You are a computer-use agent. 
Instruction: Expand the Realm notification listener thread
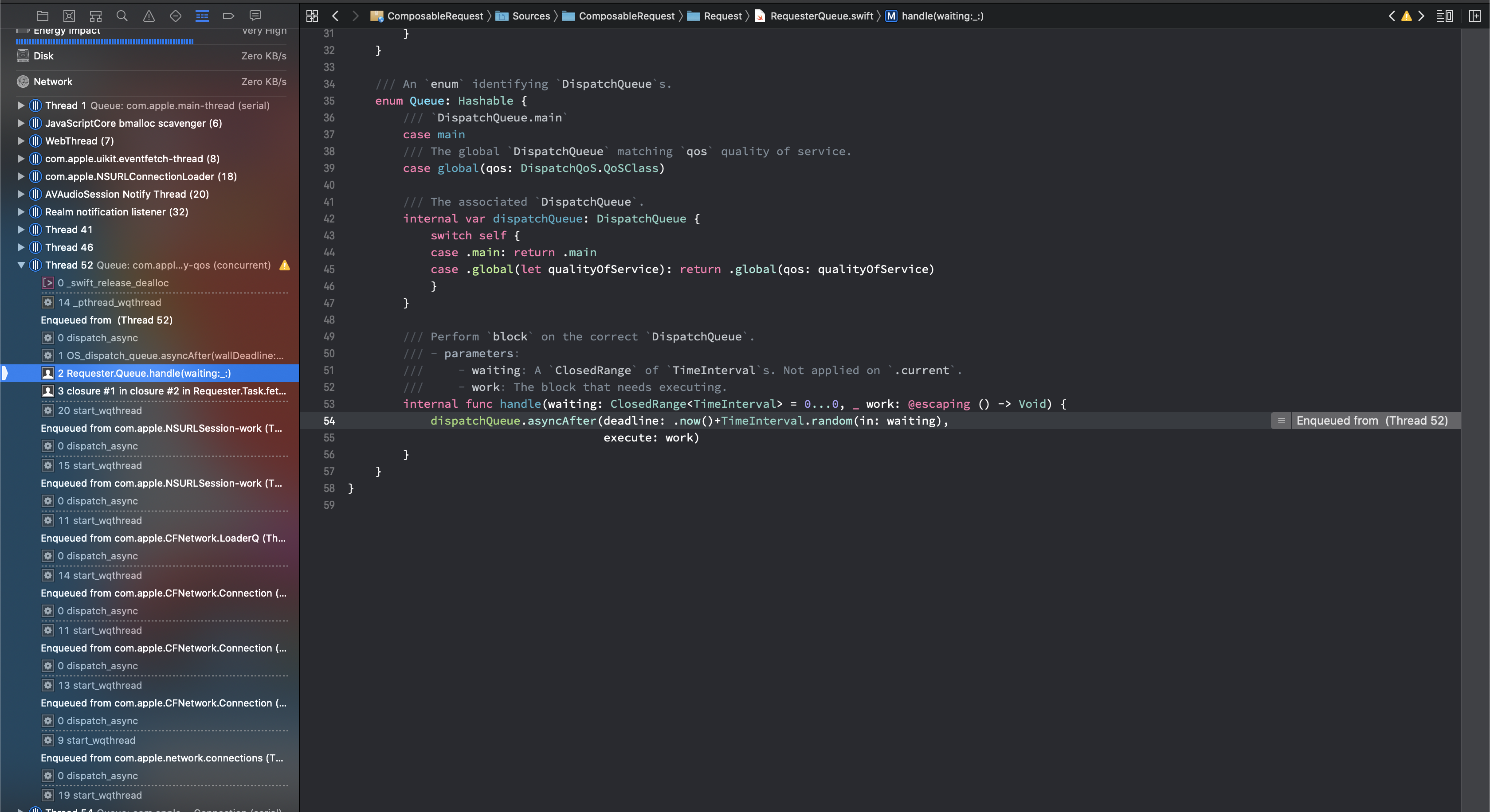(21, 212)
